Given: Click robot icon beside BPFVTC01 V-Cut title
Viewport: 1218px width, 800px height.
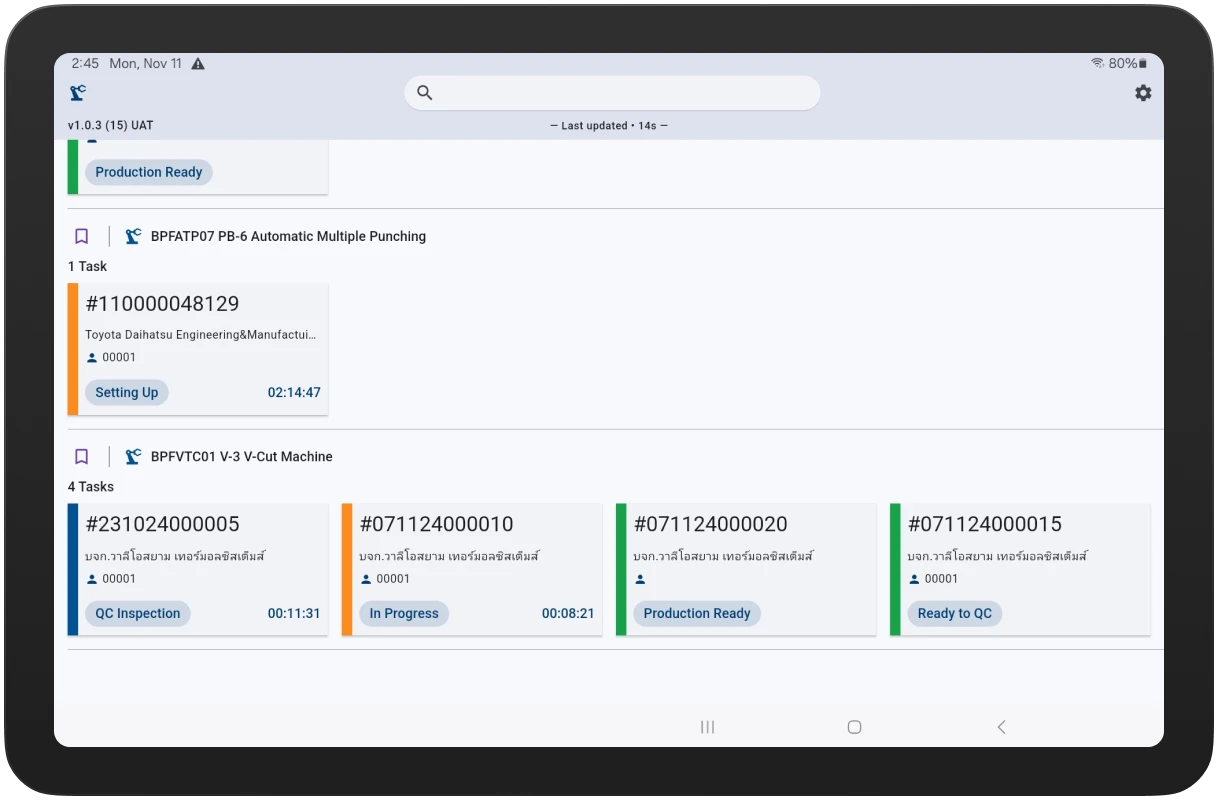Looking at the screenshot, I should [133, 457].
